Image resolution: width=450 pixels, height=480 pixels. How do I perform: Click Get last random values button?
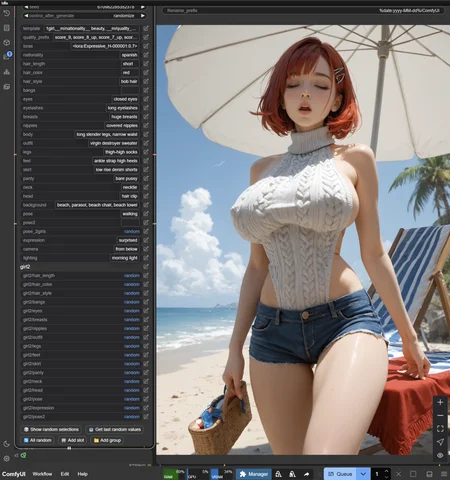click(x=115, y=429)
